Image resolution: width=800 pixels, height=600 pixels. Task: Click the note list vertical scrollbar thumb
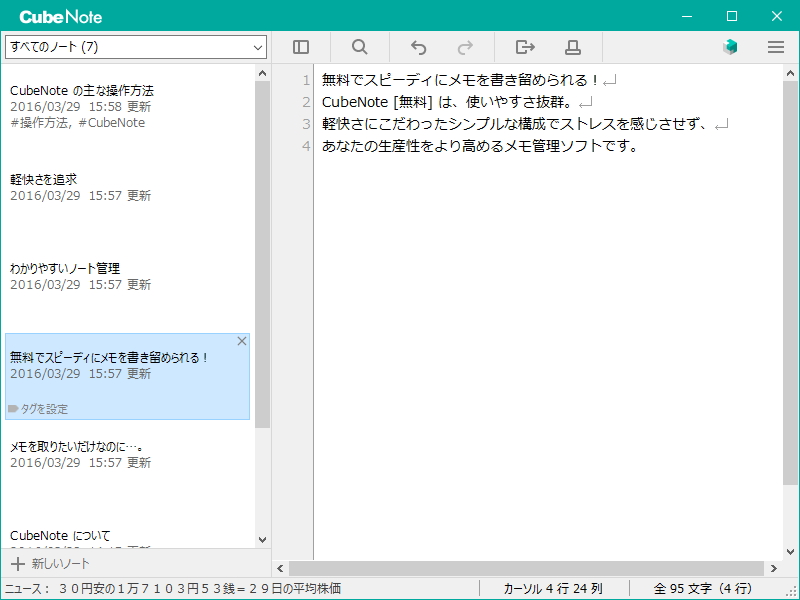(x=262, y=254)
